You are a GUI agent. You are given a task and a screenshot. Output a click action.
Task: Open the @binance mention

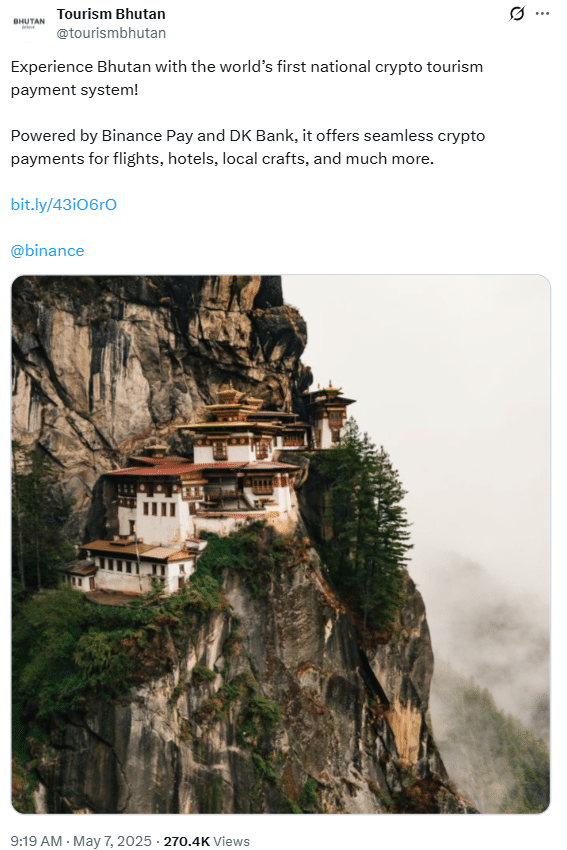(x=48, y=250)
